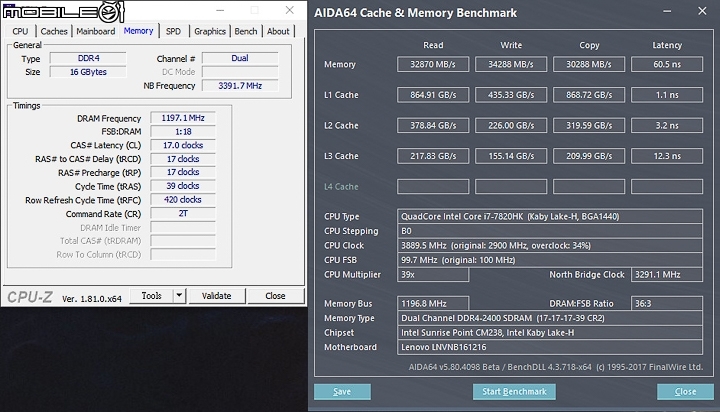
Task: Click the L1 Cache Latency 1.1 ns
Action: coord(667,95)
